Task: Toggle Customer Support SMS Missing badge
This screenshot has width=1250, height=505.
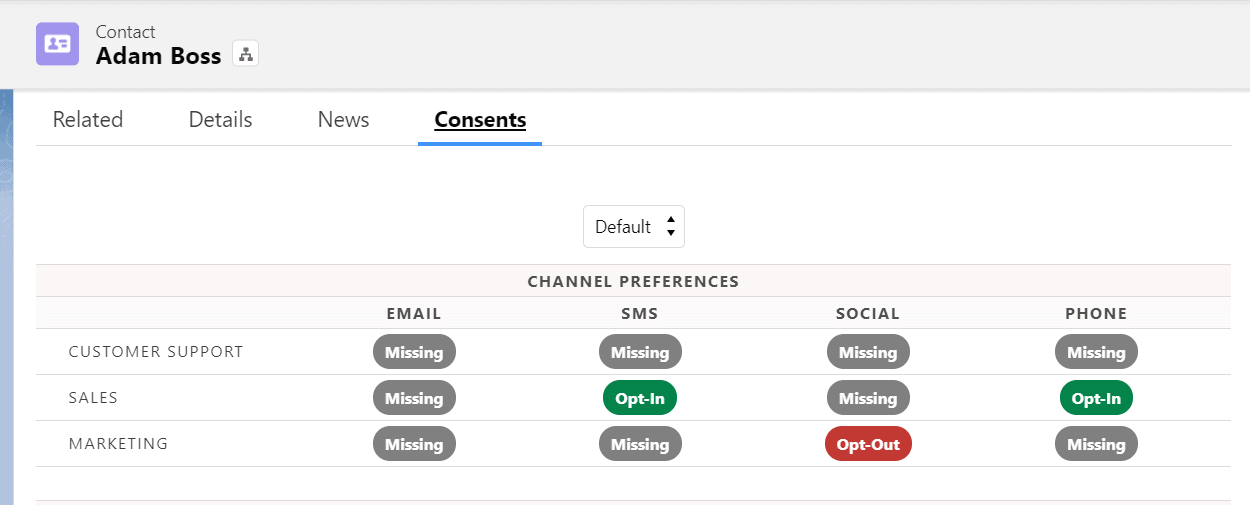Action: click(640, 352)
